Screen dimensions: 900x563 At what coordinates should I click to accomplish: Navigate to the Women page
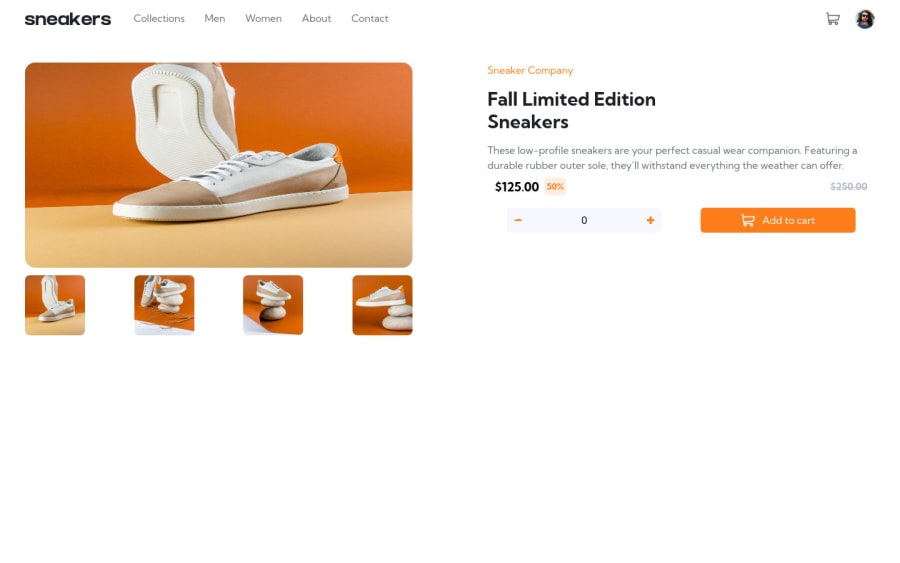263,18
